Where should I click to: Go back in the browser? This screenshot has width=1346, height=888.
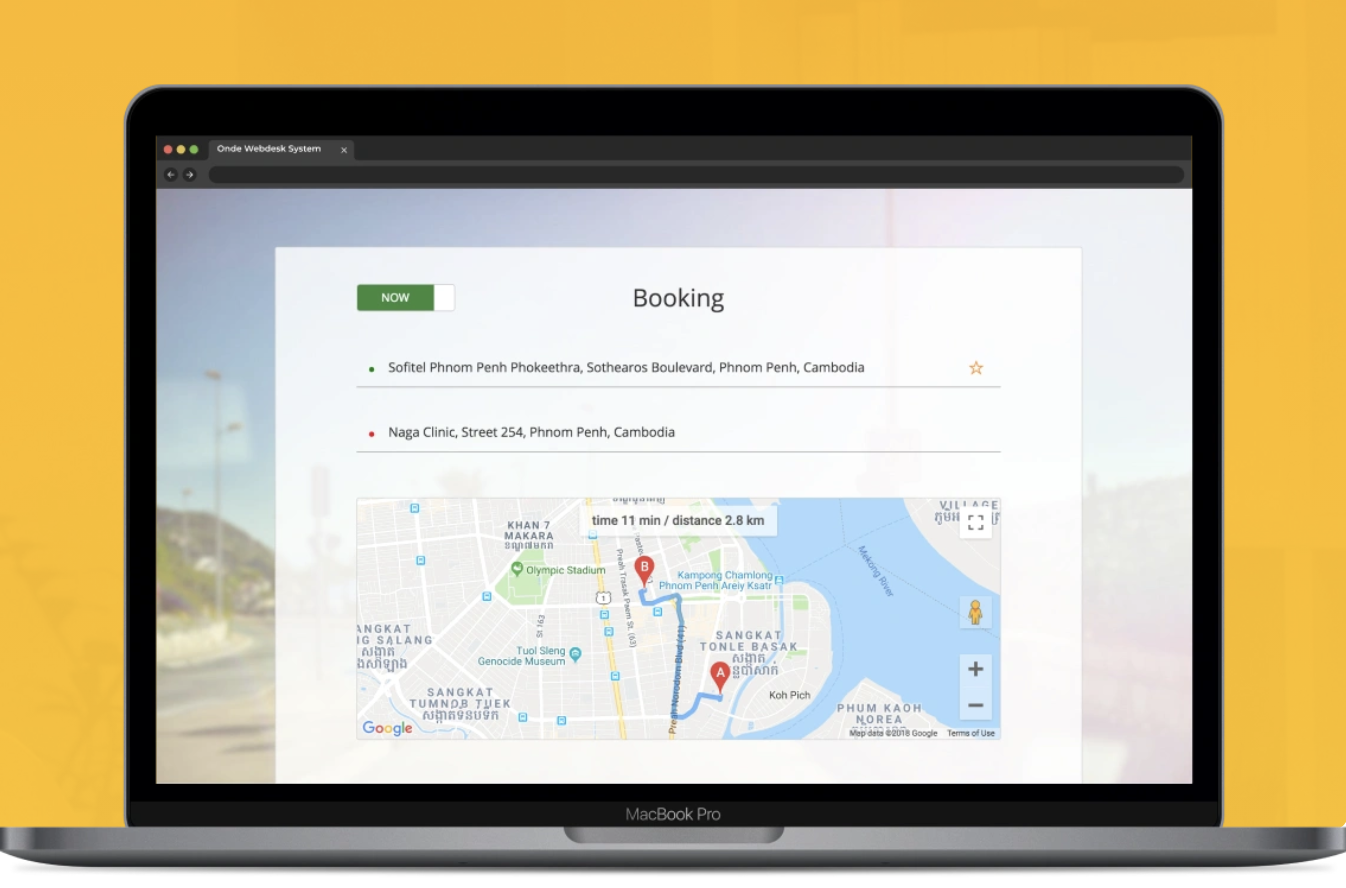171,175
